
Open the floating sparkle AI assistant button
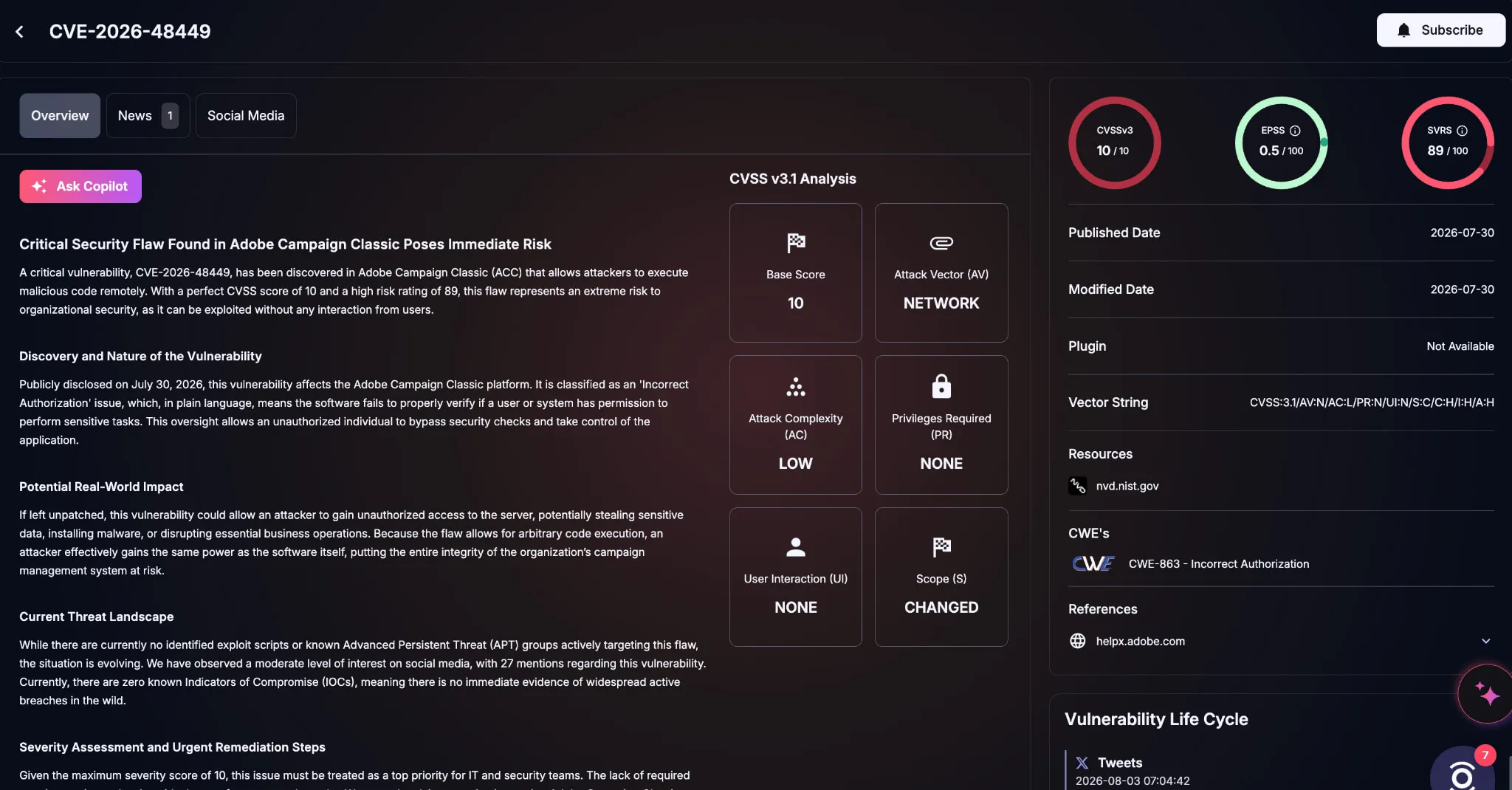[x=1487, y=694]
